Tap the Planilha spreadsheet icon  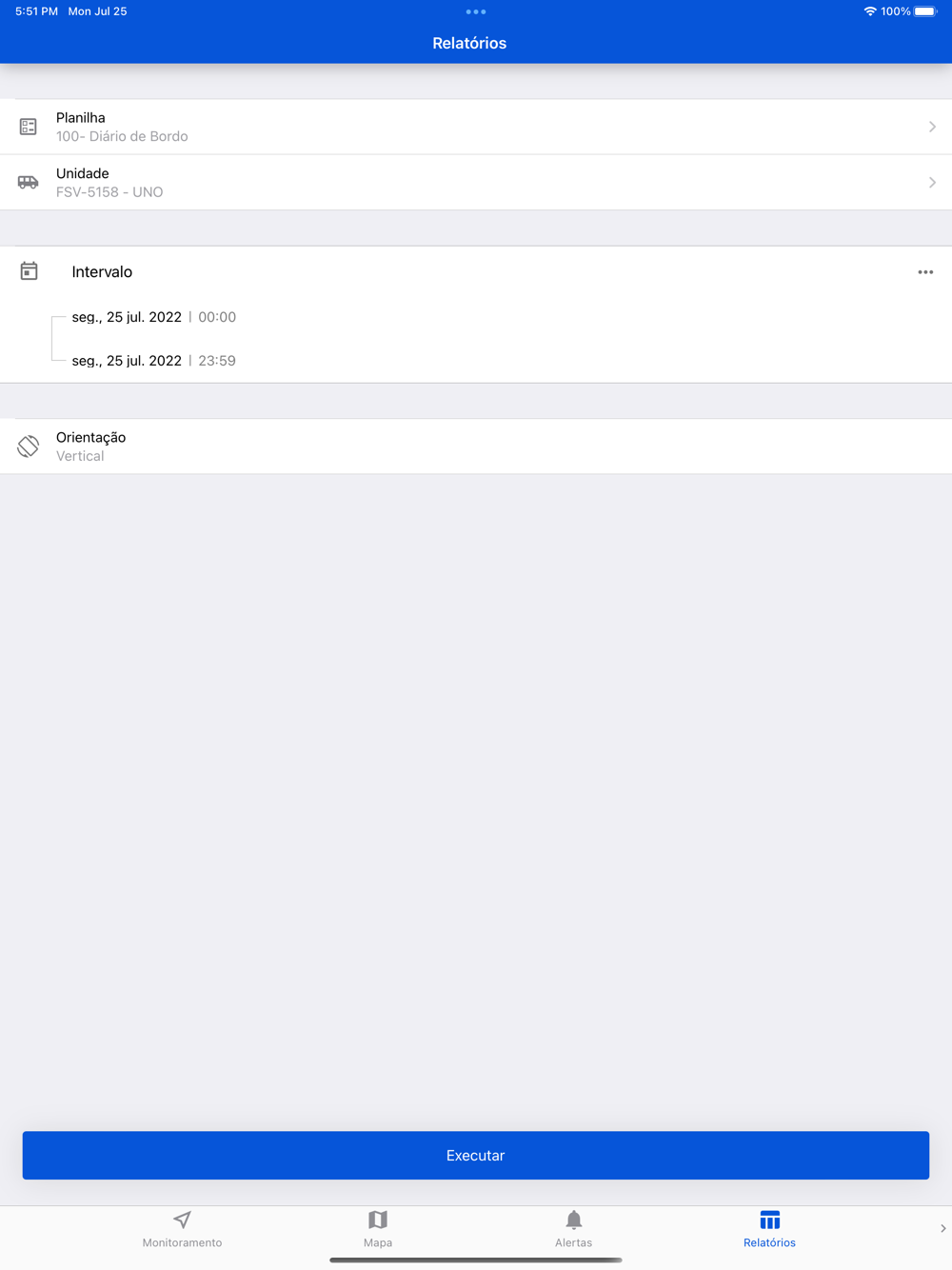[29, 127]
